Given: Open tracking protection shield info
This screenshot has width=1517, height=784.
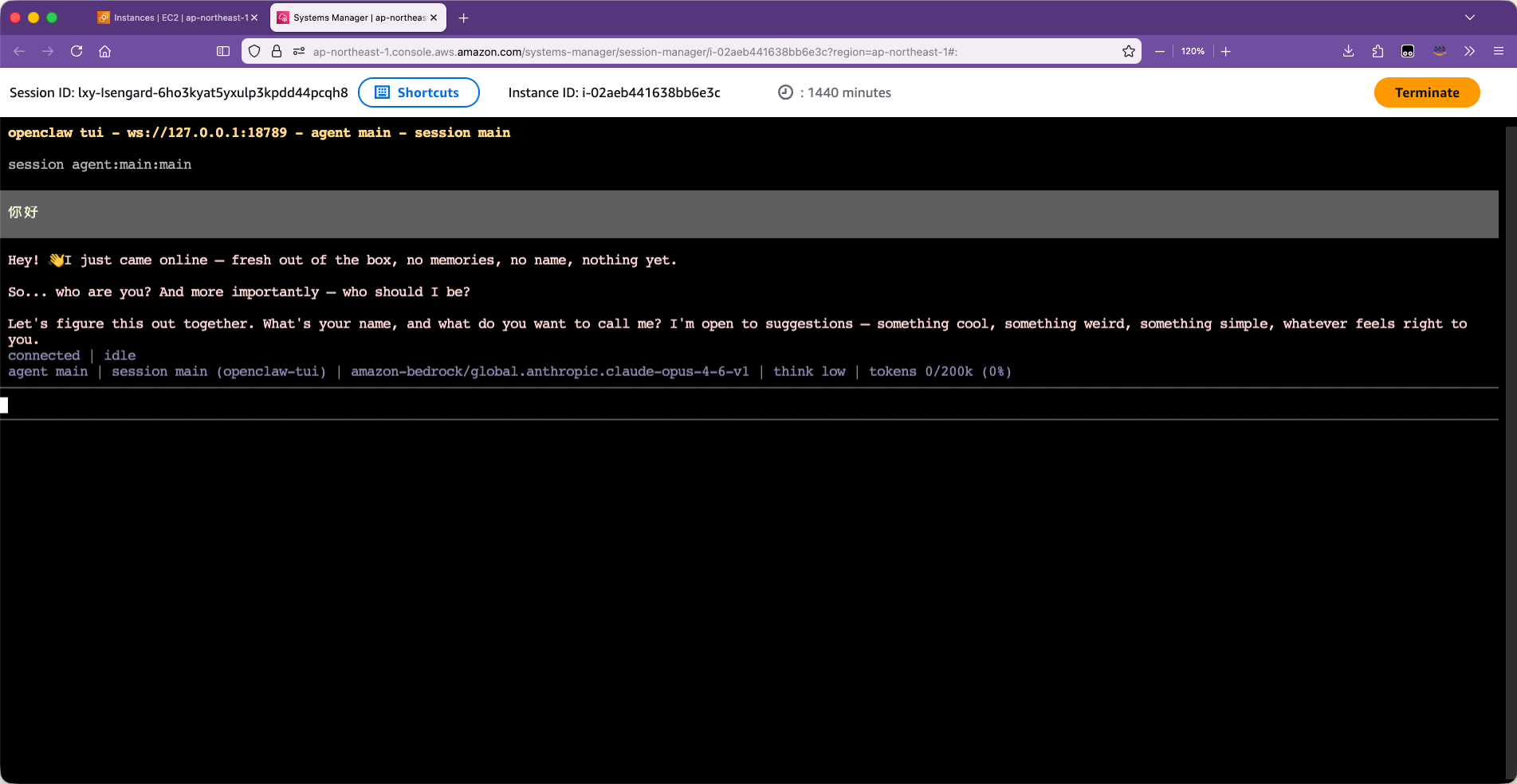Looking at the screenshot, I should tap(254, 51).
